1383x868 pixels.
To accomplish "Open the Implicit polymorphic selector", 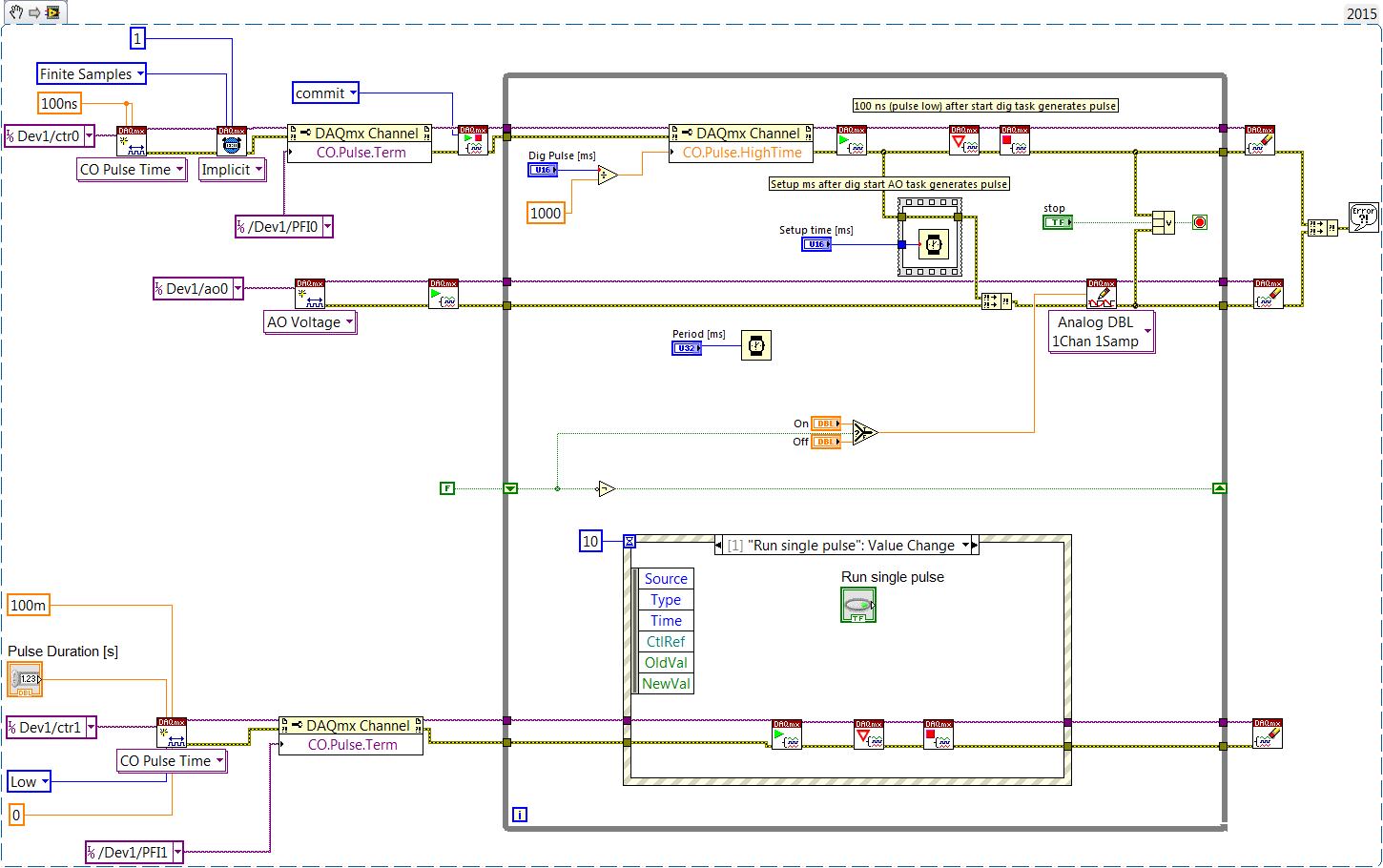I will (x=258, y=169).
